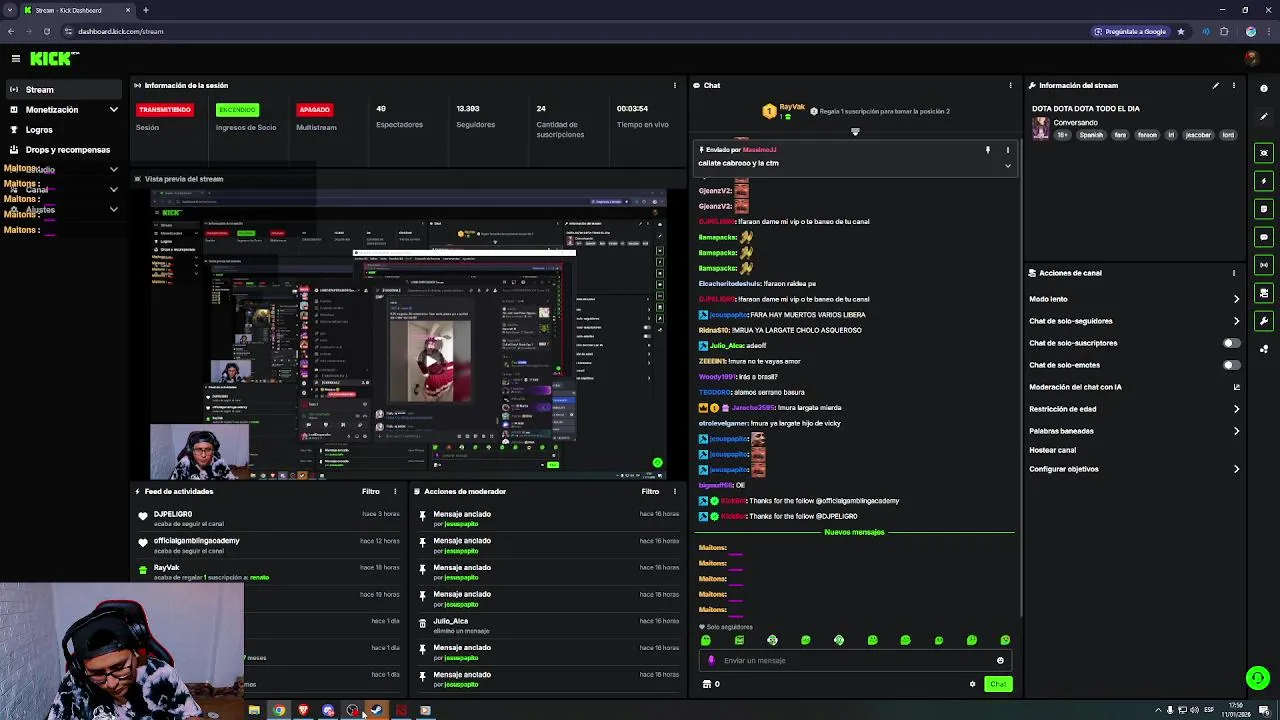Open a new browser tab
The height and width of the screenshot is (720, 1280).
146,10
